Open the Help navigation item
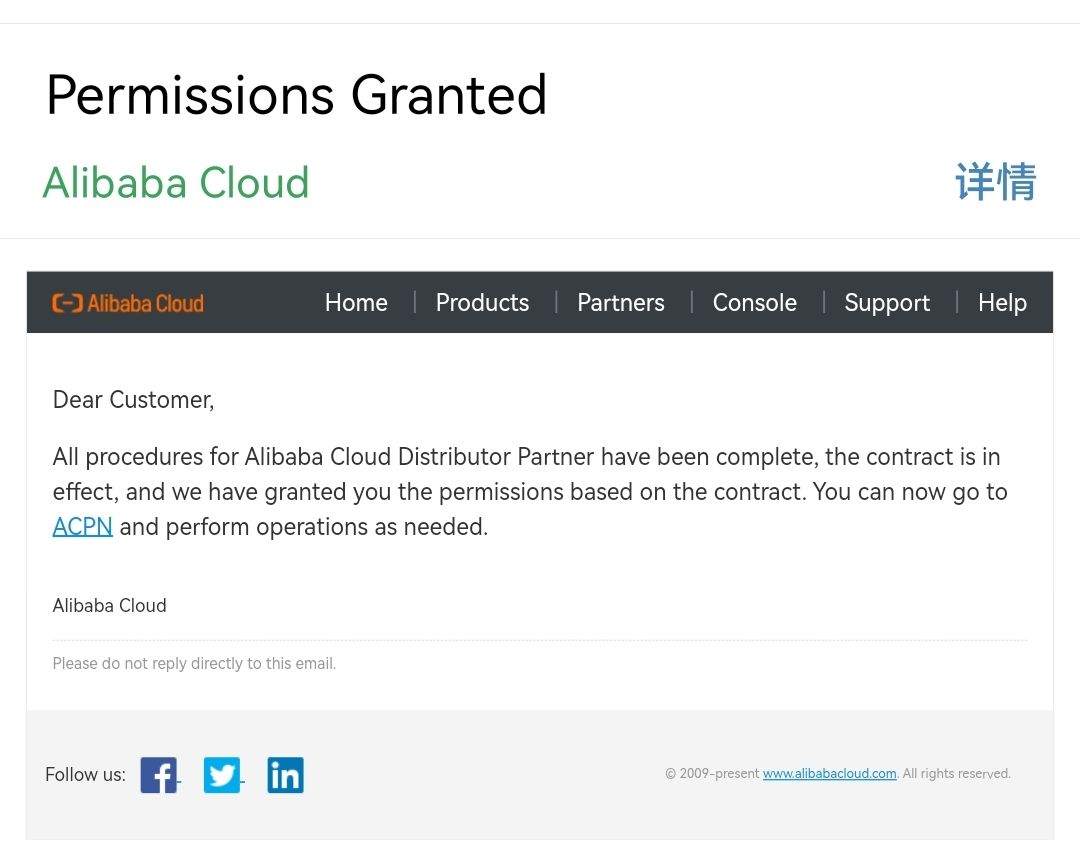 click(x=1002, y=303)
